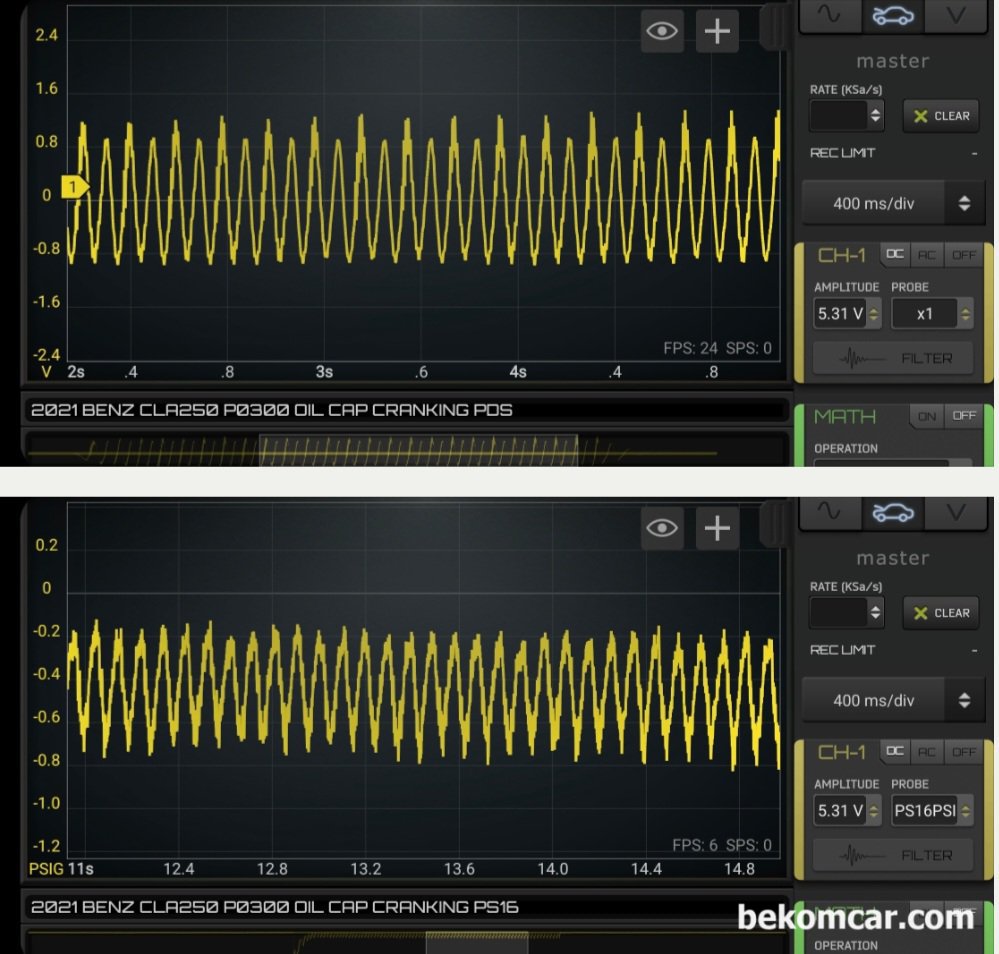Image resolution: width=999 pixels, height=954 pixels.
Task: Click the highlighted window in the lower waveform overview strip
Action: (477, 943)
